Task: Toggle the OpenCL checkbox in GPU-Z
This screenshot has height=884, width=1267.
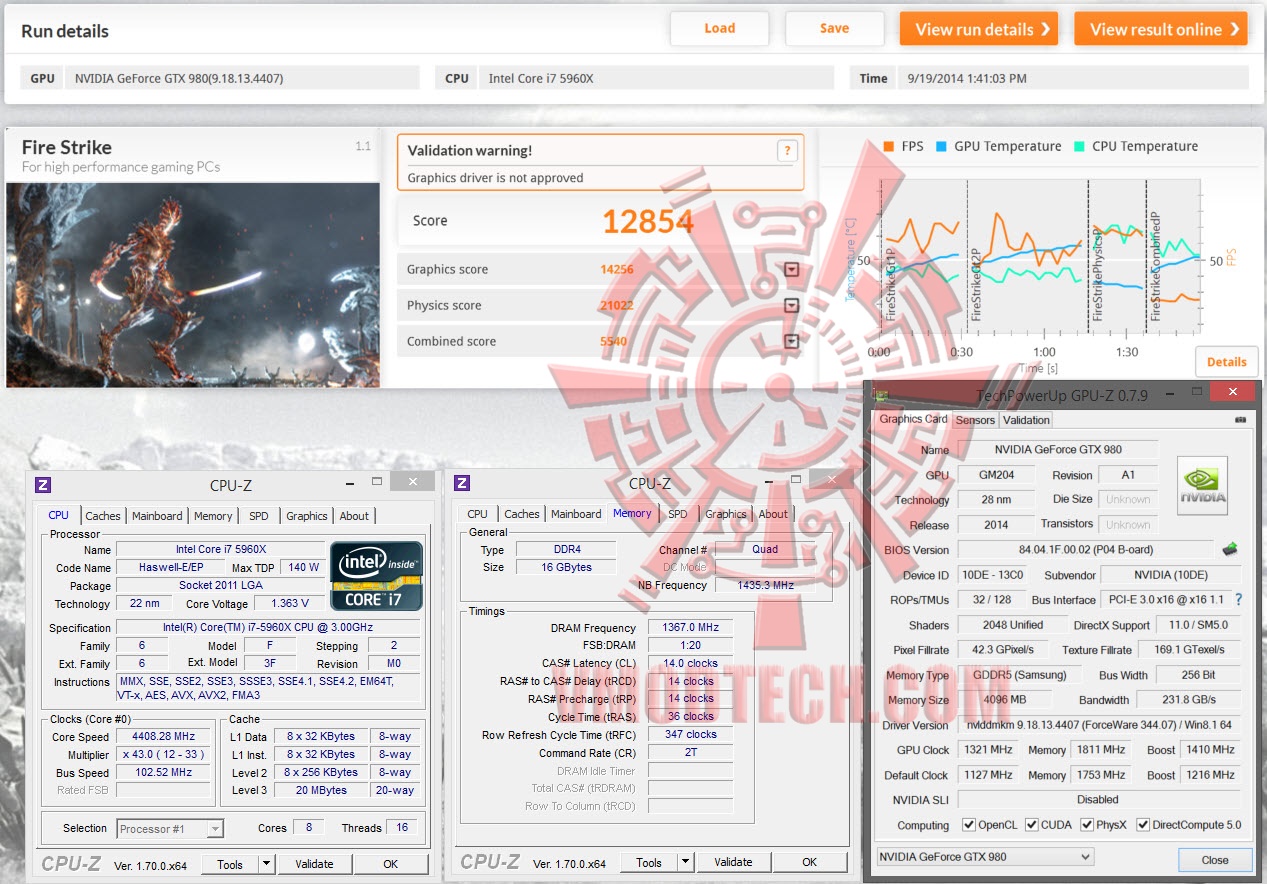Action: point(968,825)
